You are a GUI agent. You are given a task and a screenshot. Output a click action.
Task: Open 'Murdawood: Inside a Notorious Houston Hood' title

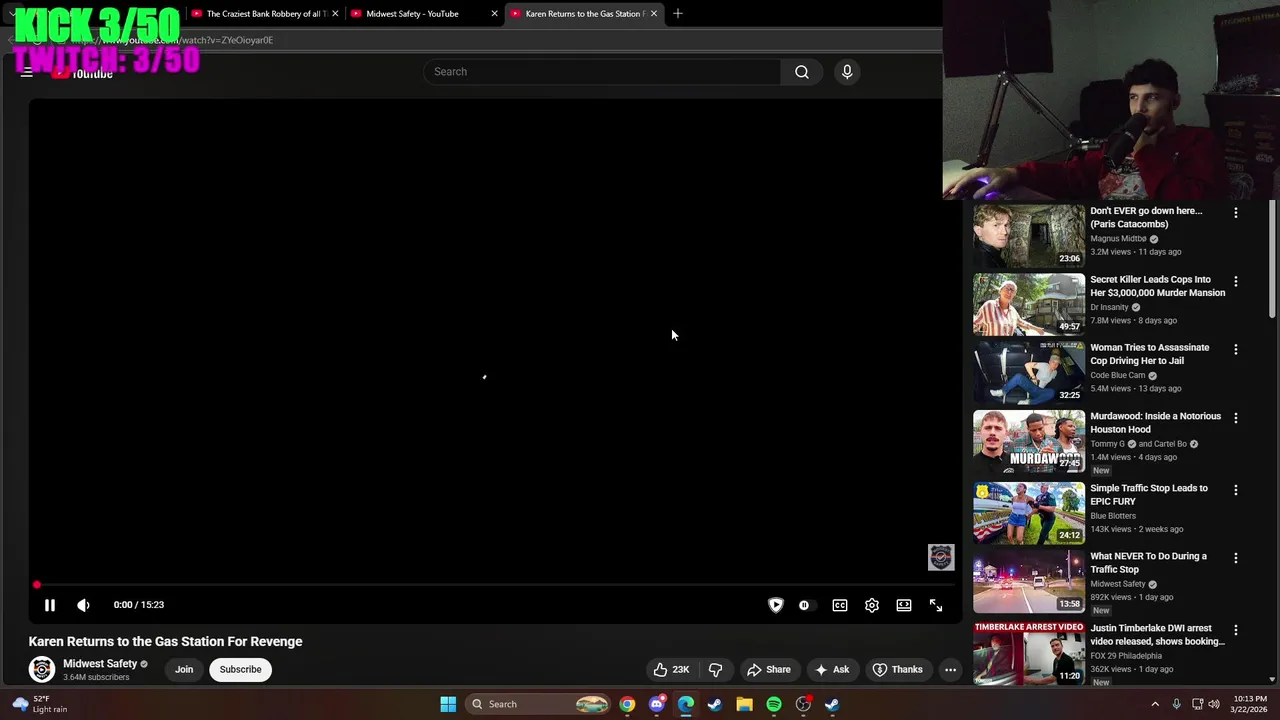1155,423
